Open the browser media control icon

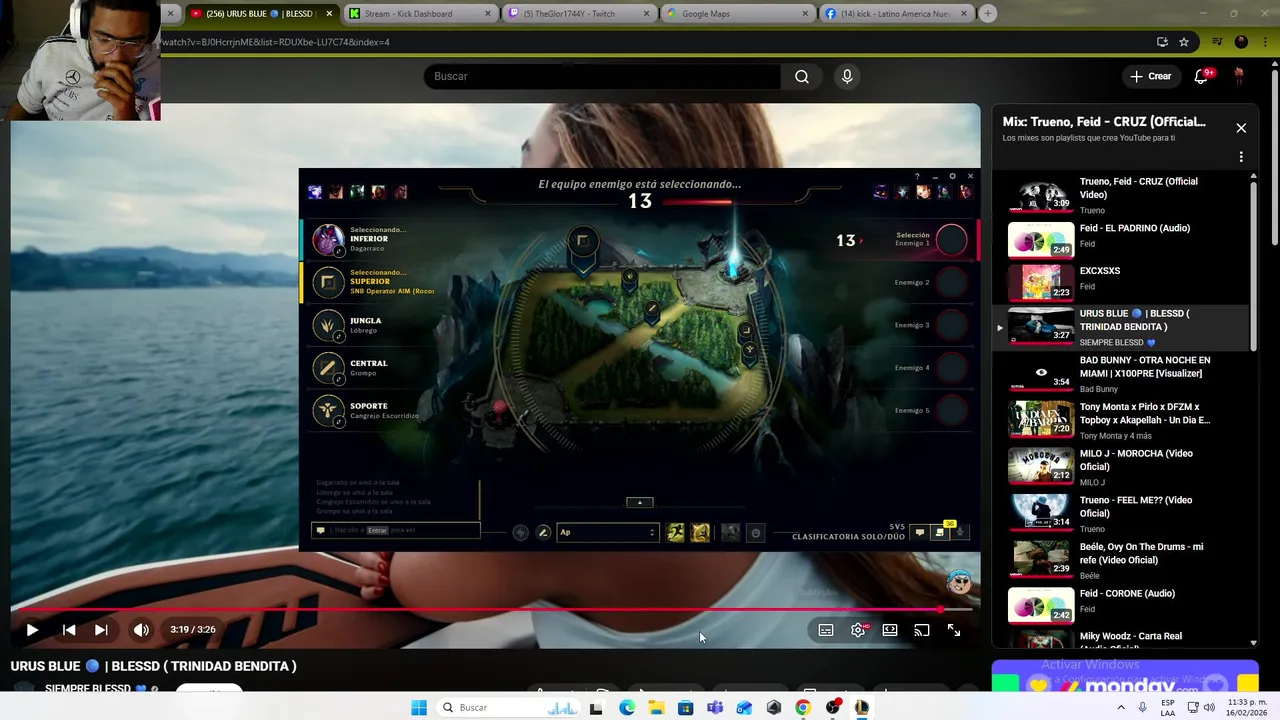pyautogui.click(x=1217, y=42)
